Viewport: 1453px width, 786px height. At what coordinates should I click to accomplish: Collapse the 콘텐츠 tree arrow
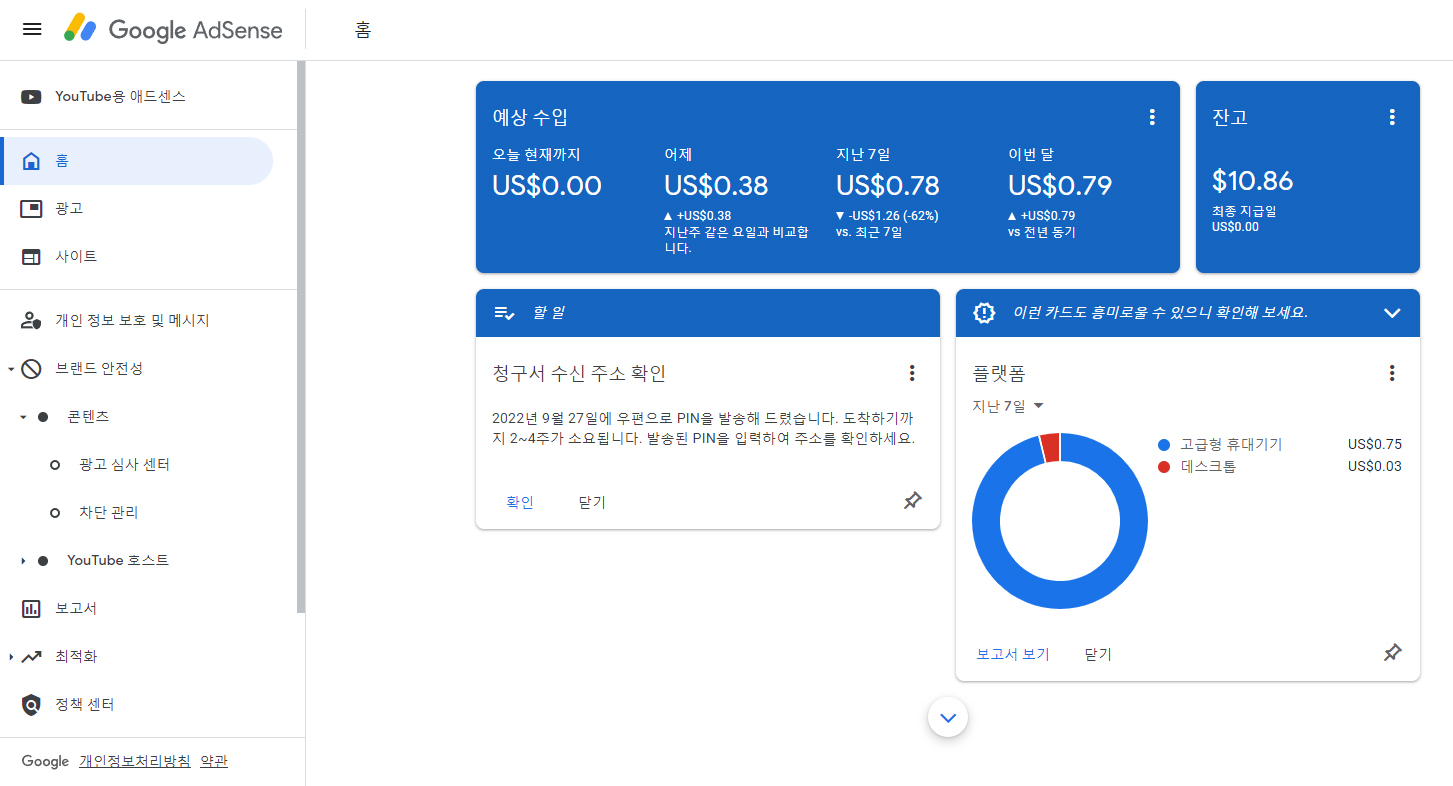(x=23, y=417)
